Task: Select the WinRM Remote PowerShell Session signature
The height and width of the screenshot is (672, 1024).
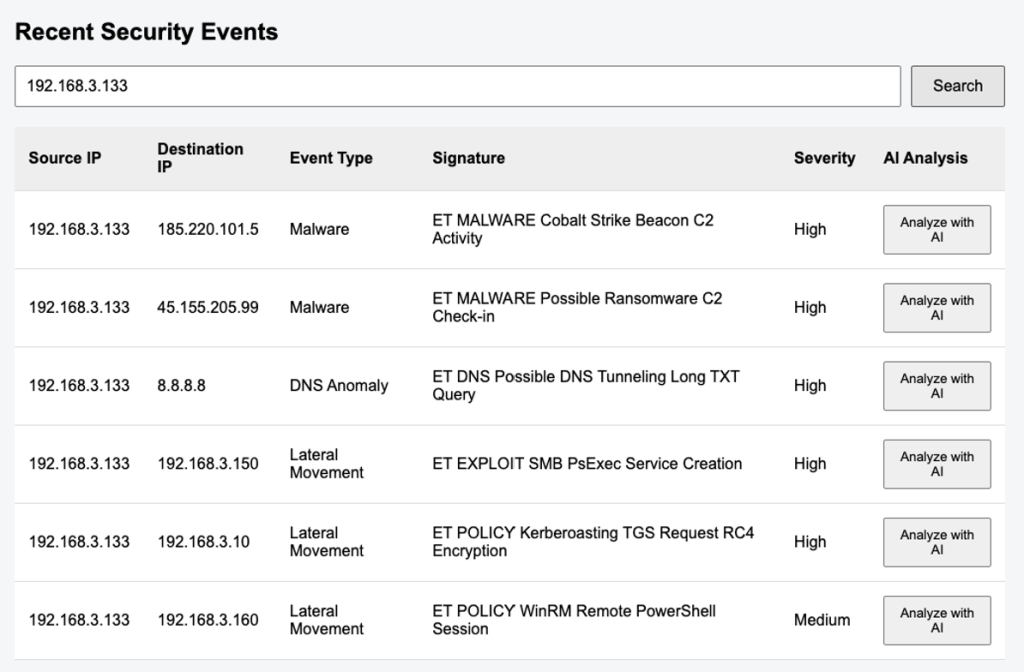Action: click(574, 620)
